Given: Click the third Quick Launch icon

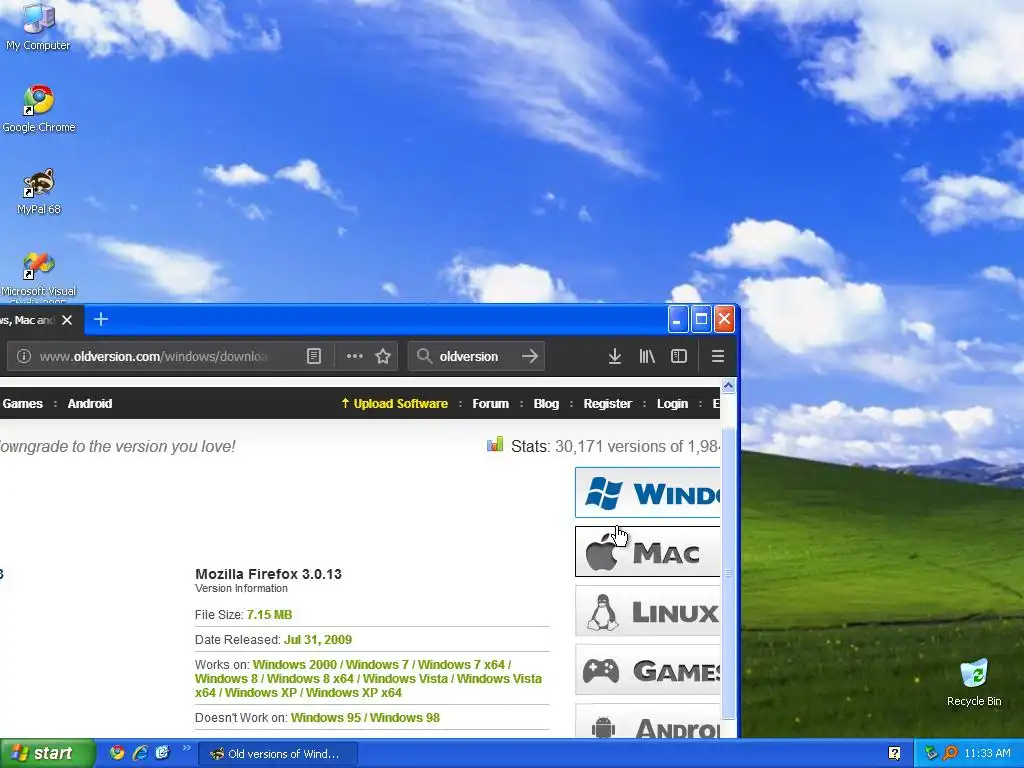Looking at the screenshot, I should (162, 753).
